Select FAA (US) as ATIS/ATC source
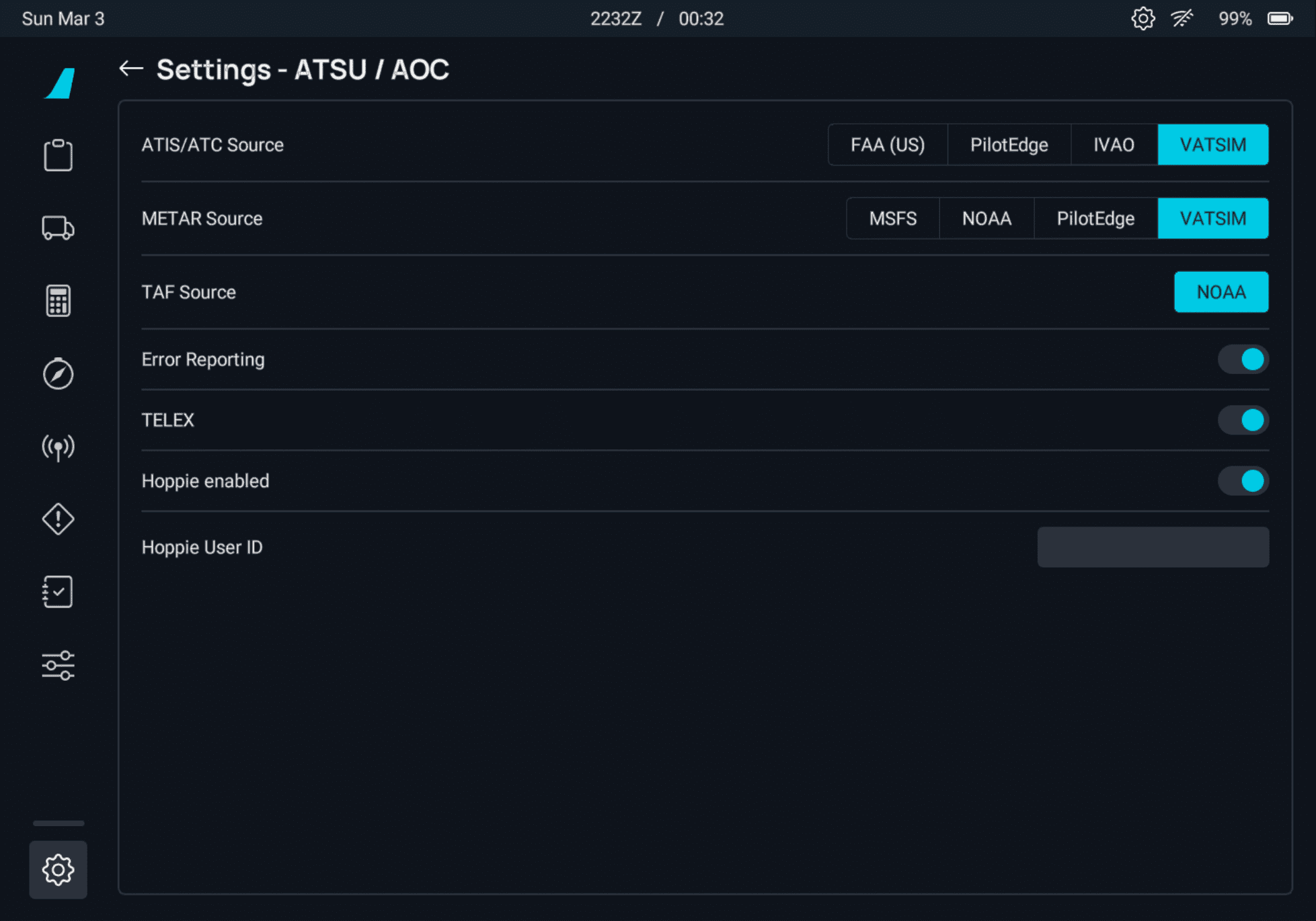Image resolution: width=1316 pixels, height=921 pixels. coord(887,145)
